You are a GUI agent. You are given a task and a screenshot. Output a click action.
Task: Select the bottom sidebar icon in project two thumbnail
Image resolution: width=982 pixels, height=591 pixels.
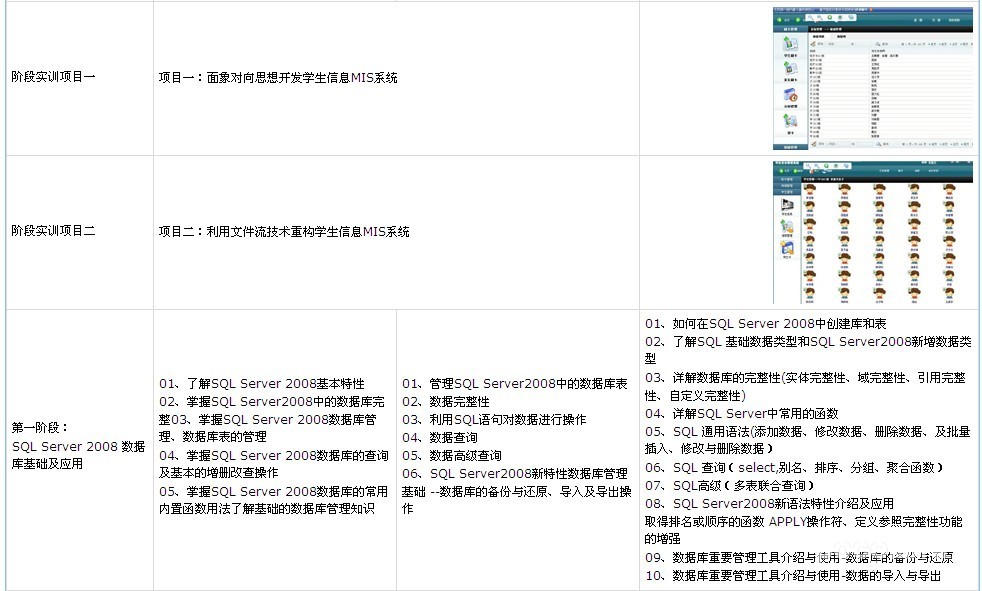coord(787,248)
